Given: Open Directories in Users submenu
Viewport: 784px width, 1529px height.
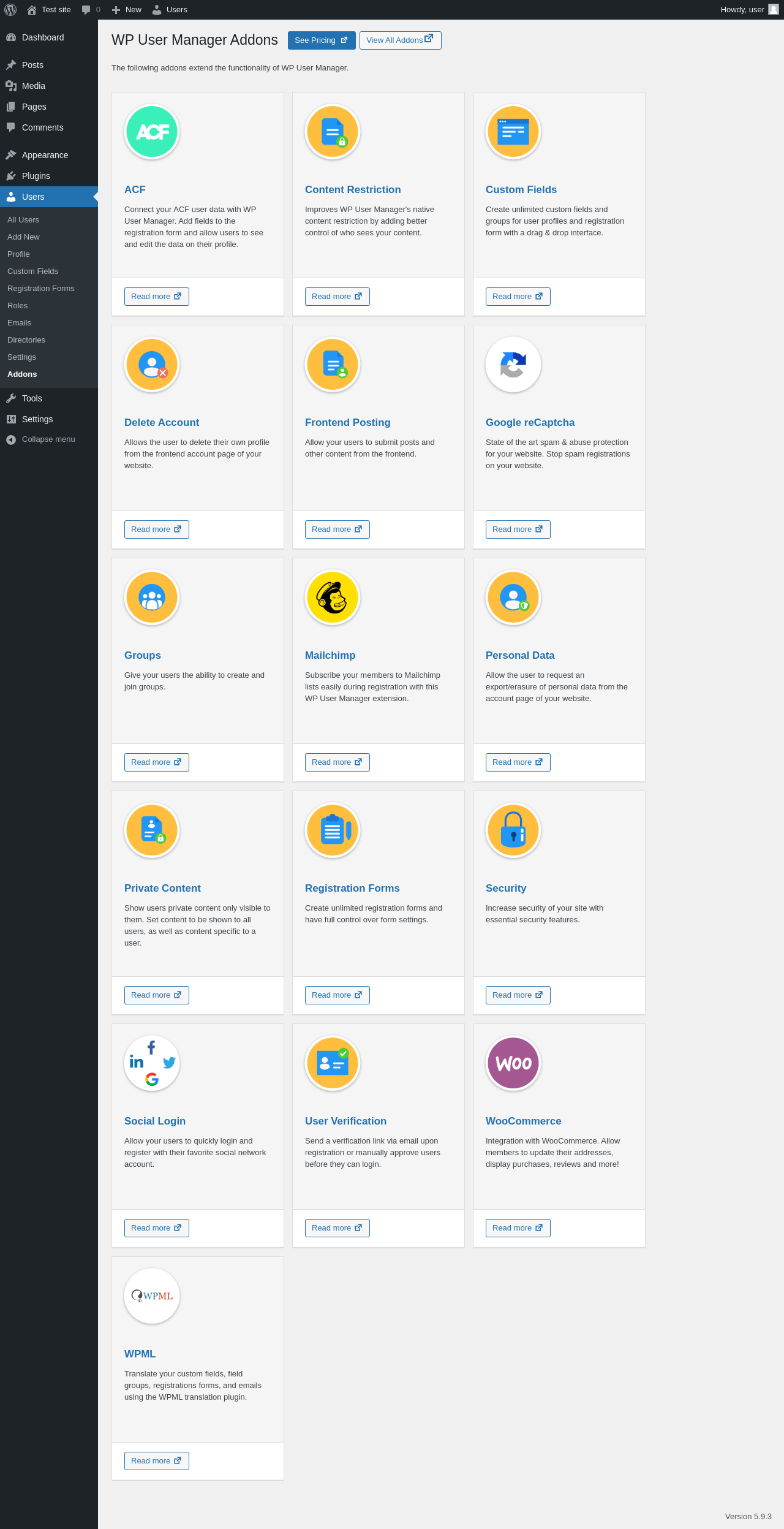Looking at the screenshot, I should (x=26, y=340).
